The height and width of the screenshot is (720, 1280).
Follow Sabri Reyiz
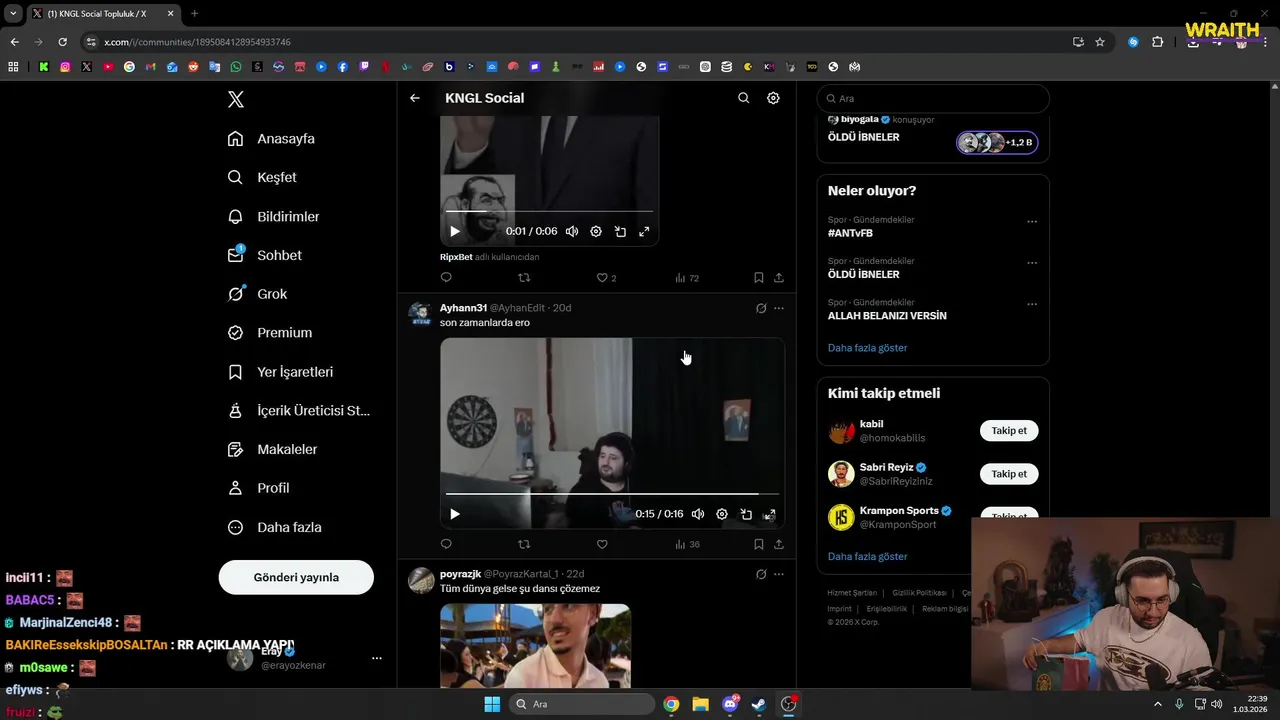click(1009, 474)
